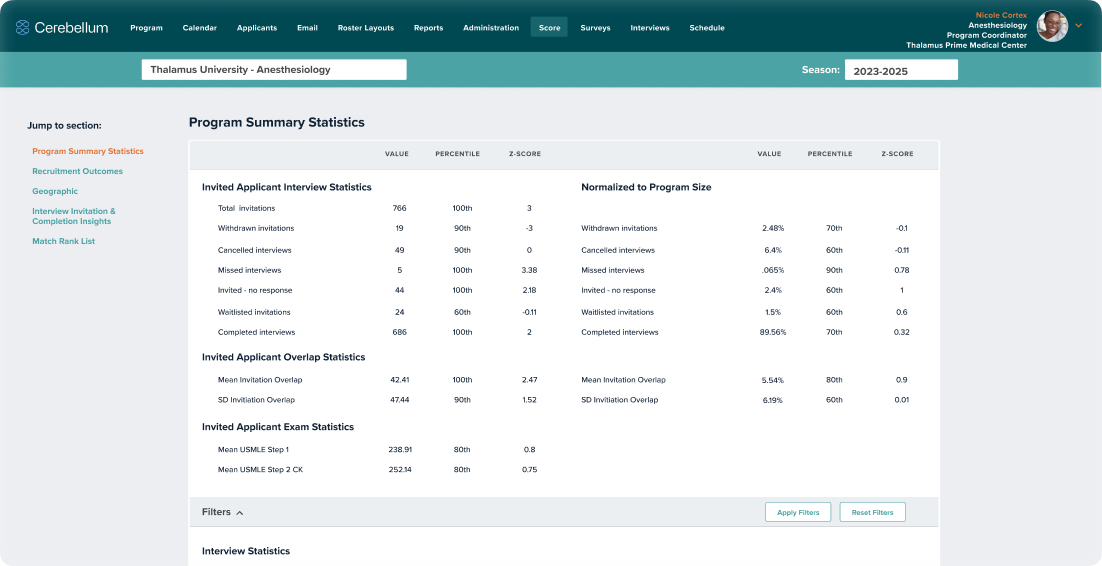Open the Surveys menu item
Image resolution: width=1102 pixels, height=566 pixels.
coord(595,28)
